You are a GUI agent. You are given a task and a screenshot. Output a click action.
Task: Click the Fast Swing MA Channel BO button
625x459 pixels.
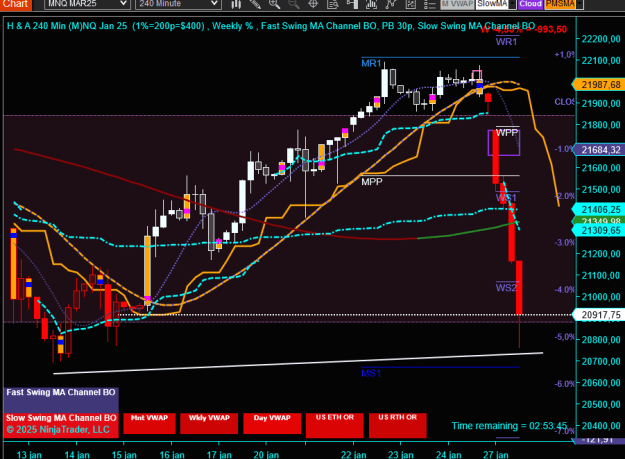coord(61,400)
